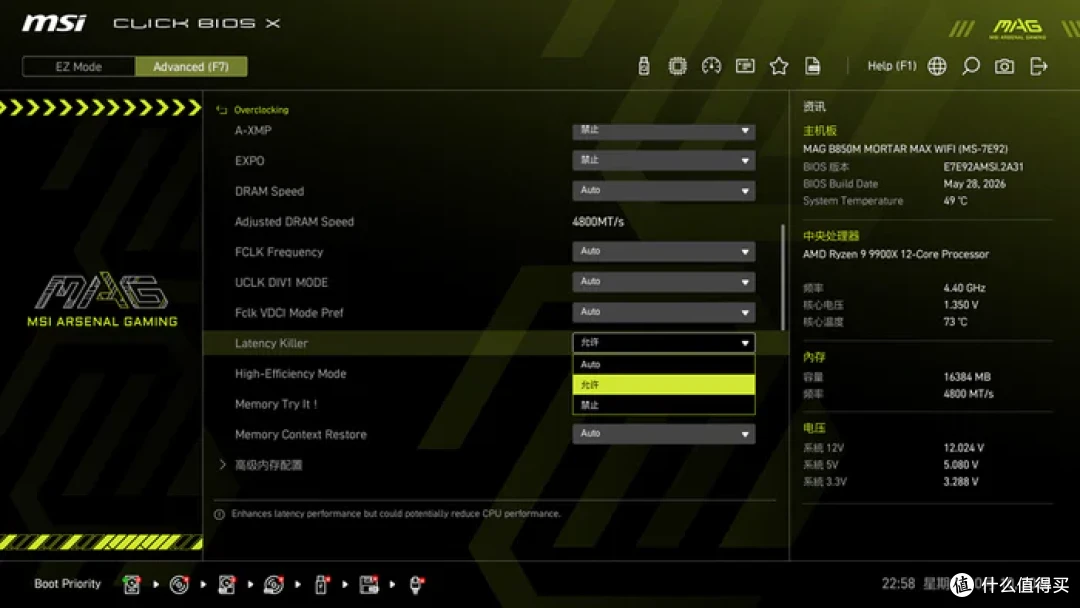This screenshot has height=608, width=1080.
Task: Change language via the globe icon
Action: pos(937,66)
